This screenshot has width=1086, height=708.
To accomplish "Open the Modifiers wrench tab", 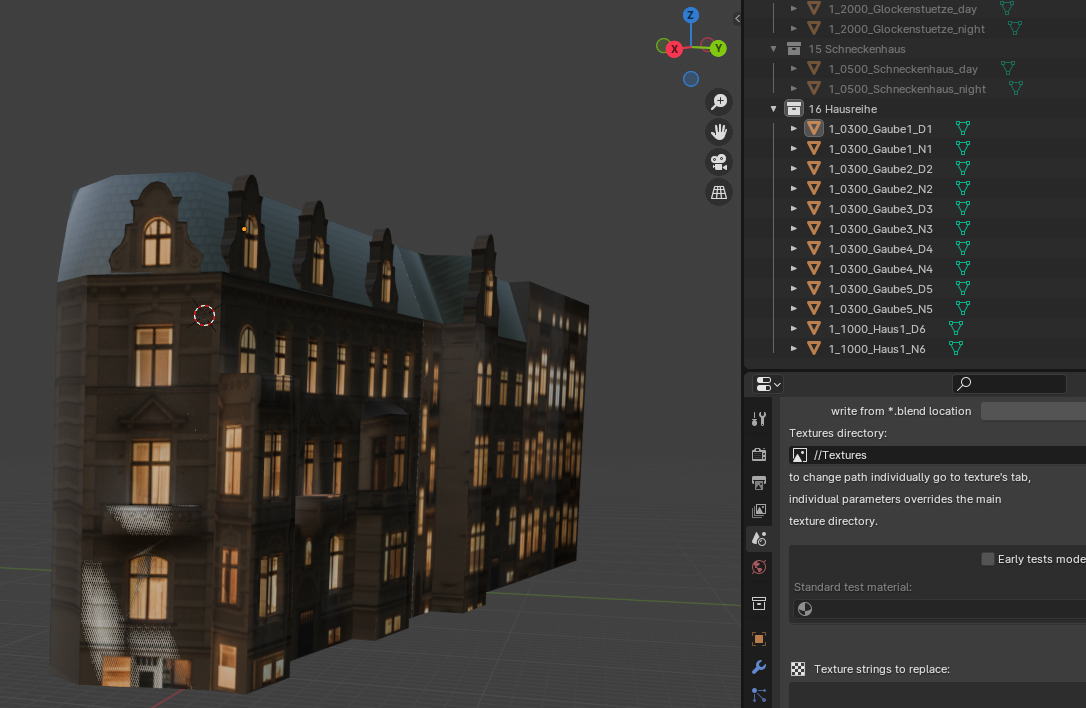I will pos(759,667).
